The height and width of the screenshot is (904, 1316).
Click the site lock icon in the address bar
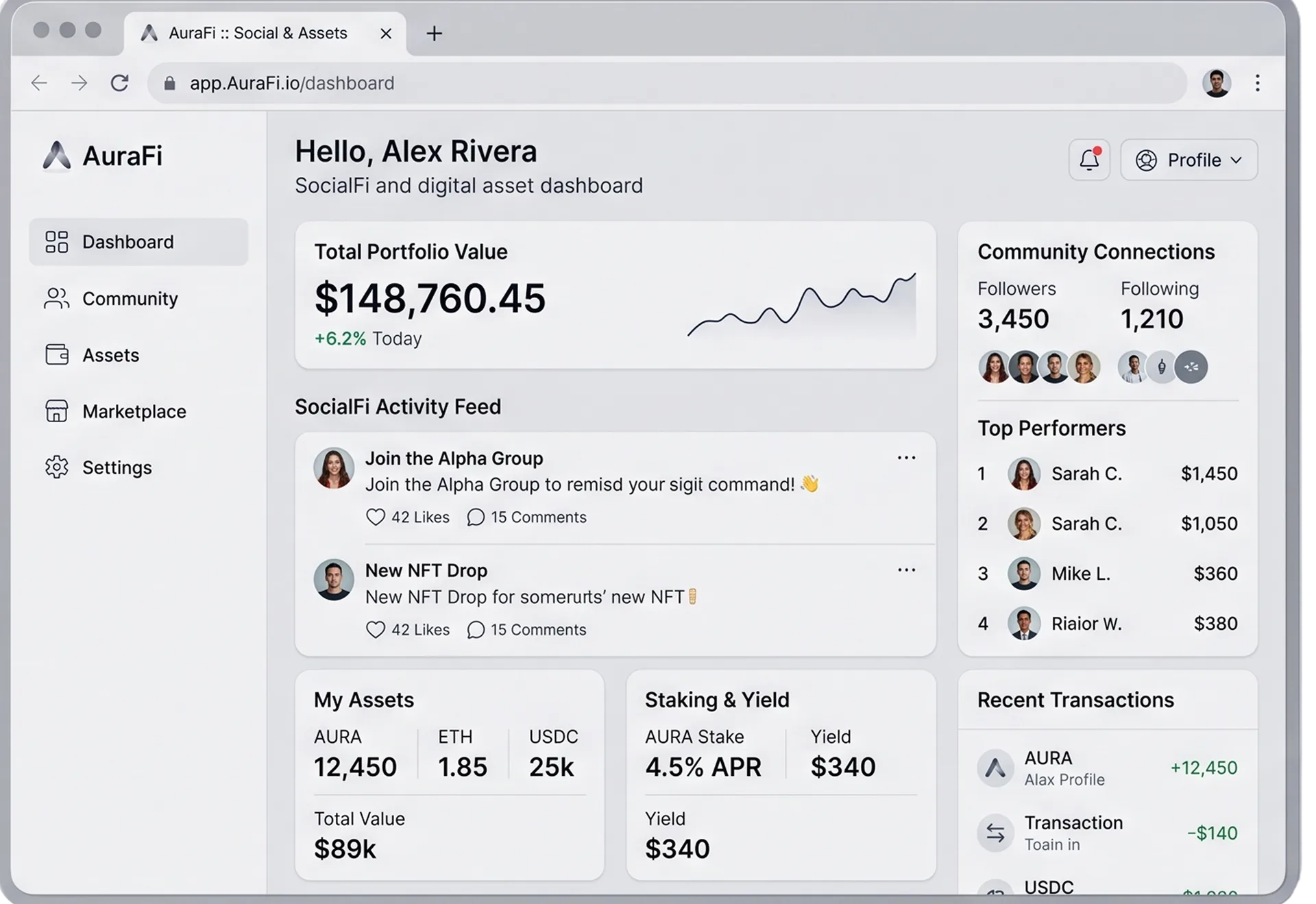pos(170,83)
